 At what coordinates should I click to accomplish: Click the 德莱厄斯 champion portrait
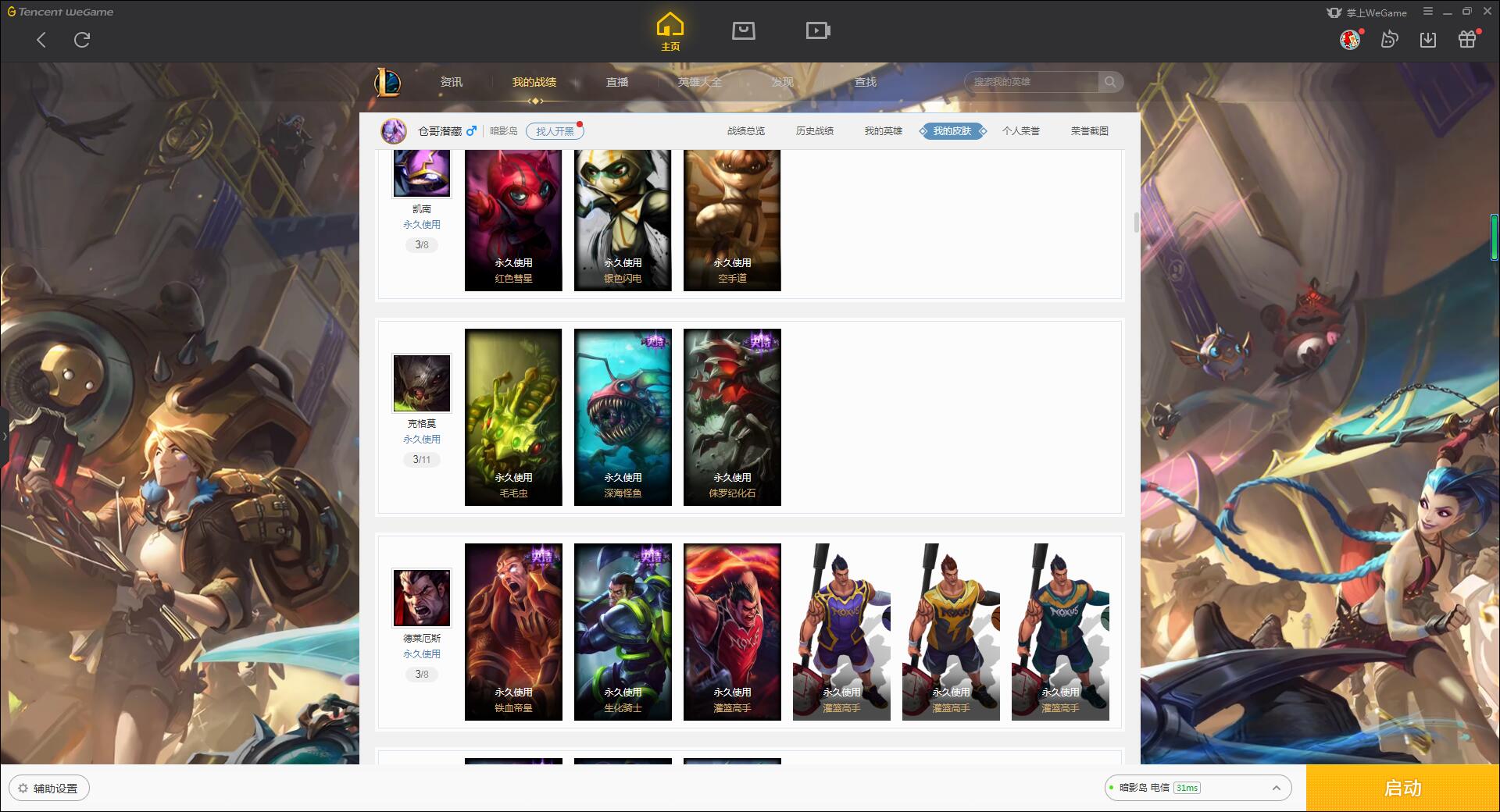tap(421, 597)
